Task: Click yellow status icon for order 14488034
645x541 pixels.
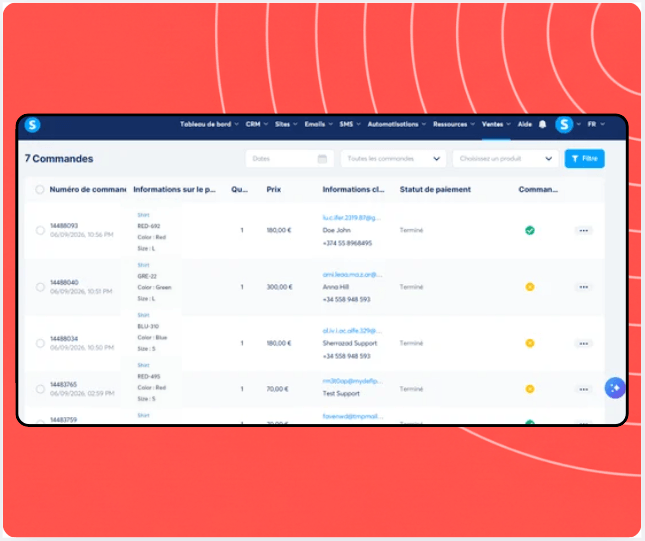Action: click(530, 343)
